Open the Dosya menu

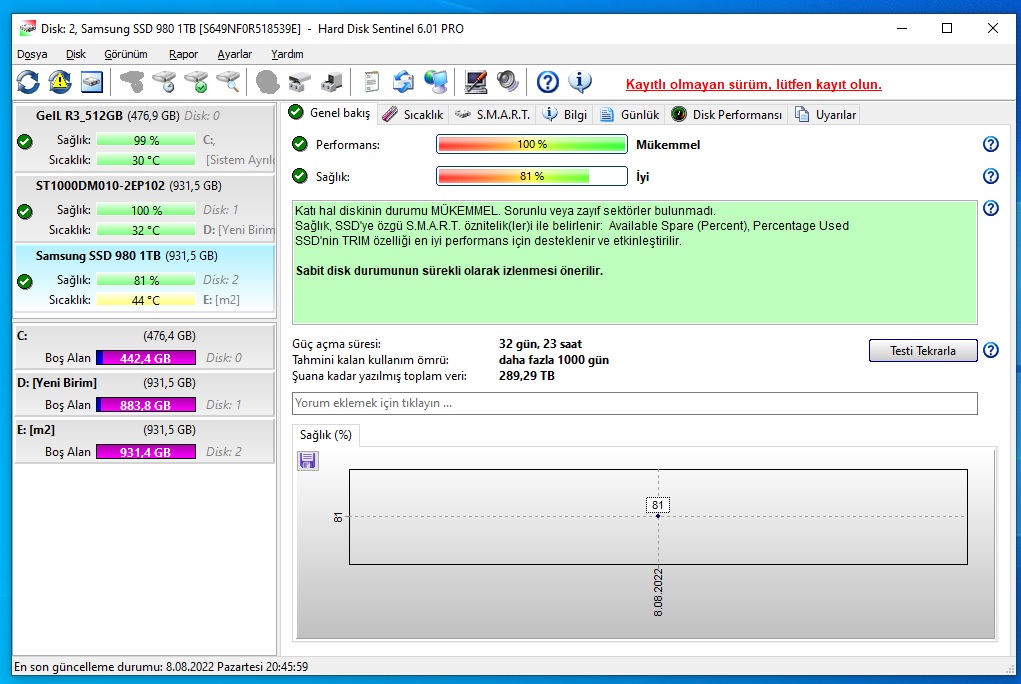32,54
